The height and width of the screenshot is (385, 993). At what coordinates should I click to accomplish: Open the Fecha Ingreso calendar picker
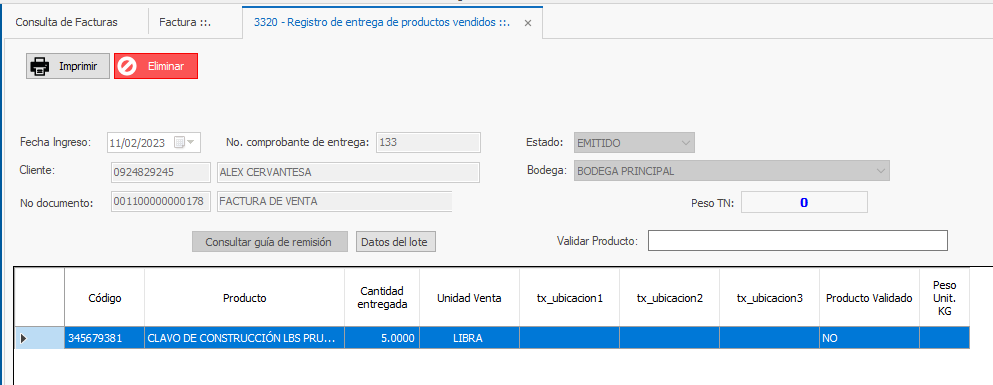point(179,142)
